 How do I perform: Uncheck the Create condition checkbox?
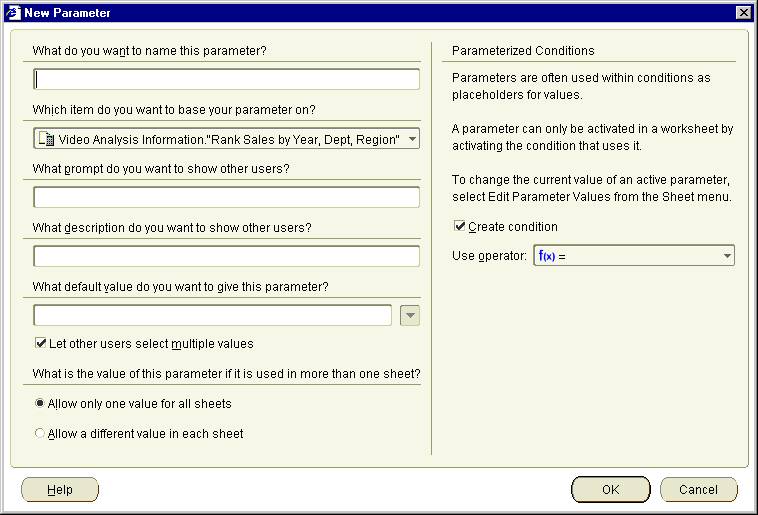tap(459, 226)
